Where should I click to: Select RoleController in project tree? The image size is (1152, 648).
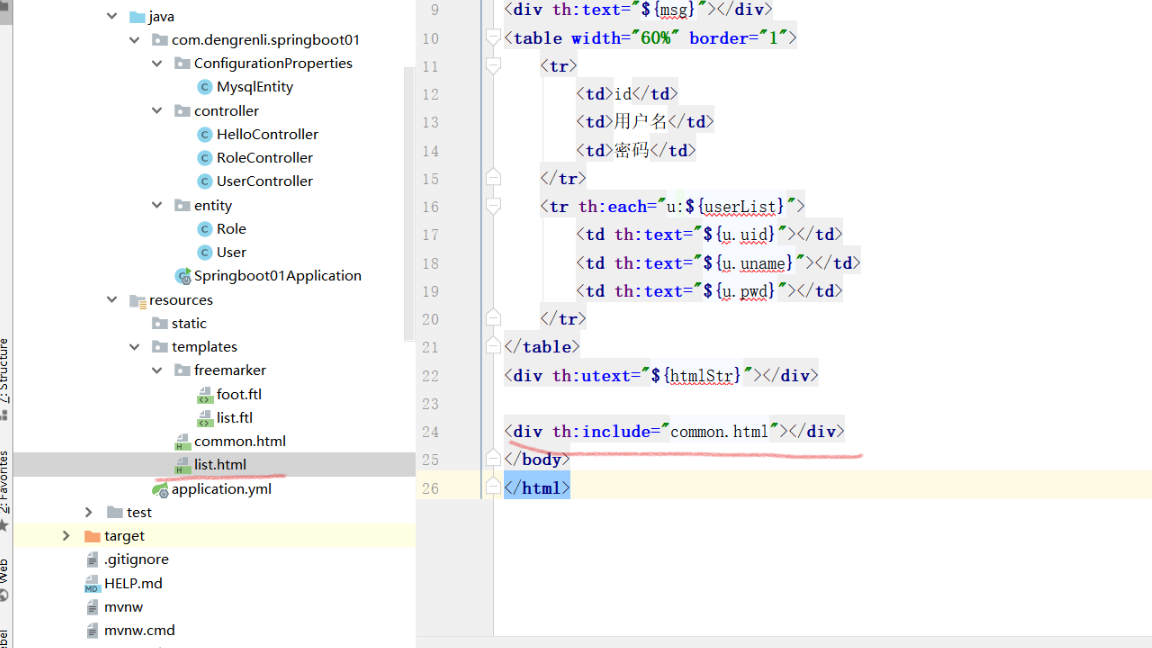[264, 158]
